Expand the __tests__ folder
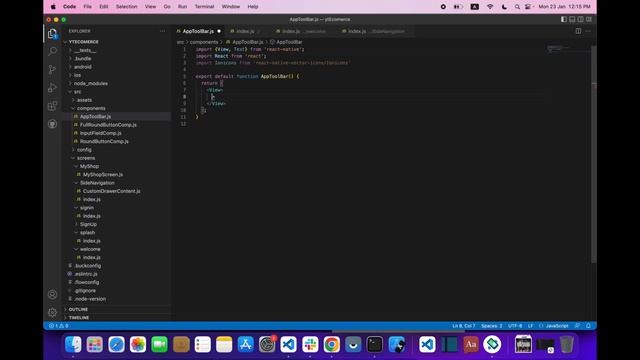The width and height of the screenshot is (640, 360). coord(85,50)
